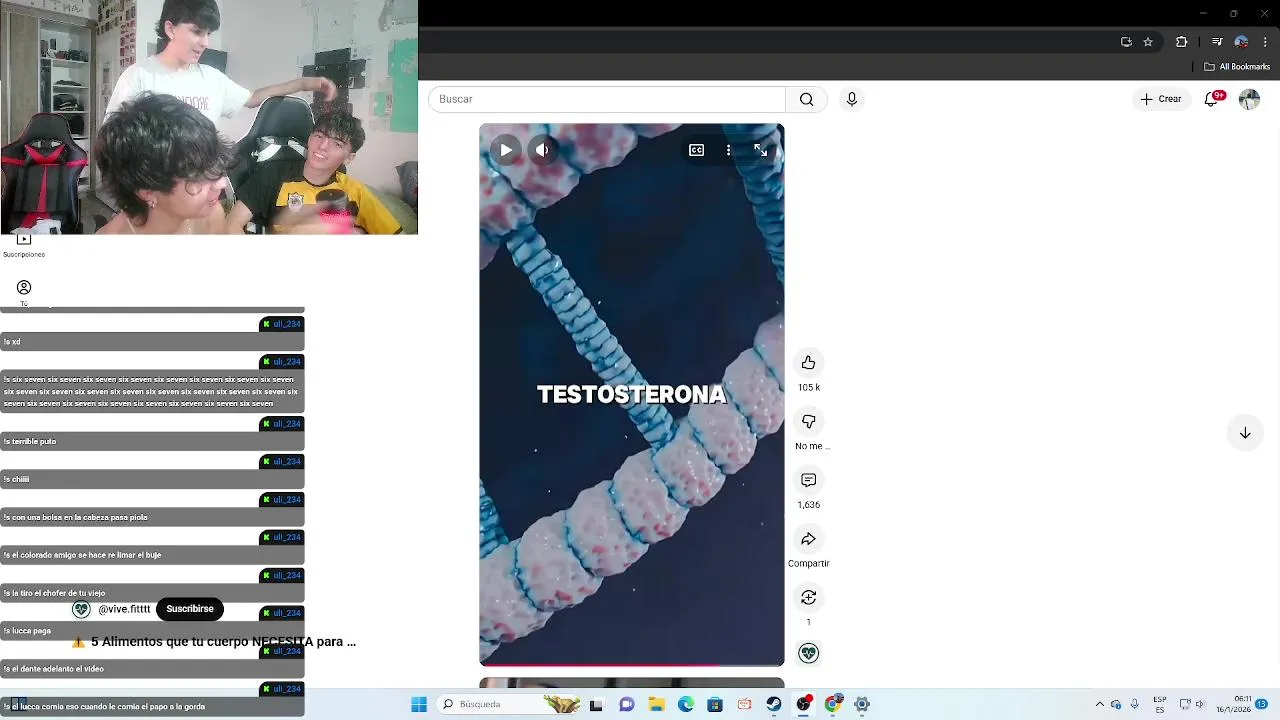Click the install app icon in address bar
The height and width of the screenshot is (720, 1280).
(x=1126, y=42)
